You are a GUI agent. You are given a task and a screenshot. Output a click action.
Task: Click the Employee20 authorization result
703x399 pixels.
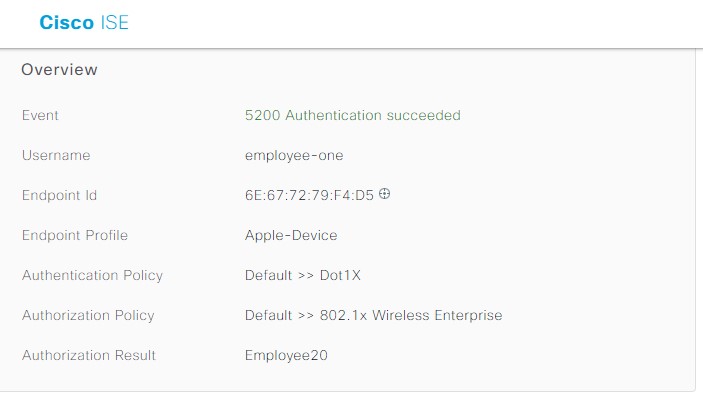tap(286, 356)
